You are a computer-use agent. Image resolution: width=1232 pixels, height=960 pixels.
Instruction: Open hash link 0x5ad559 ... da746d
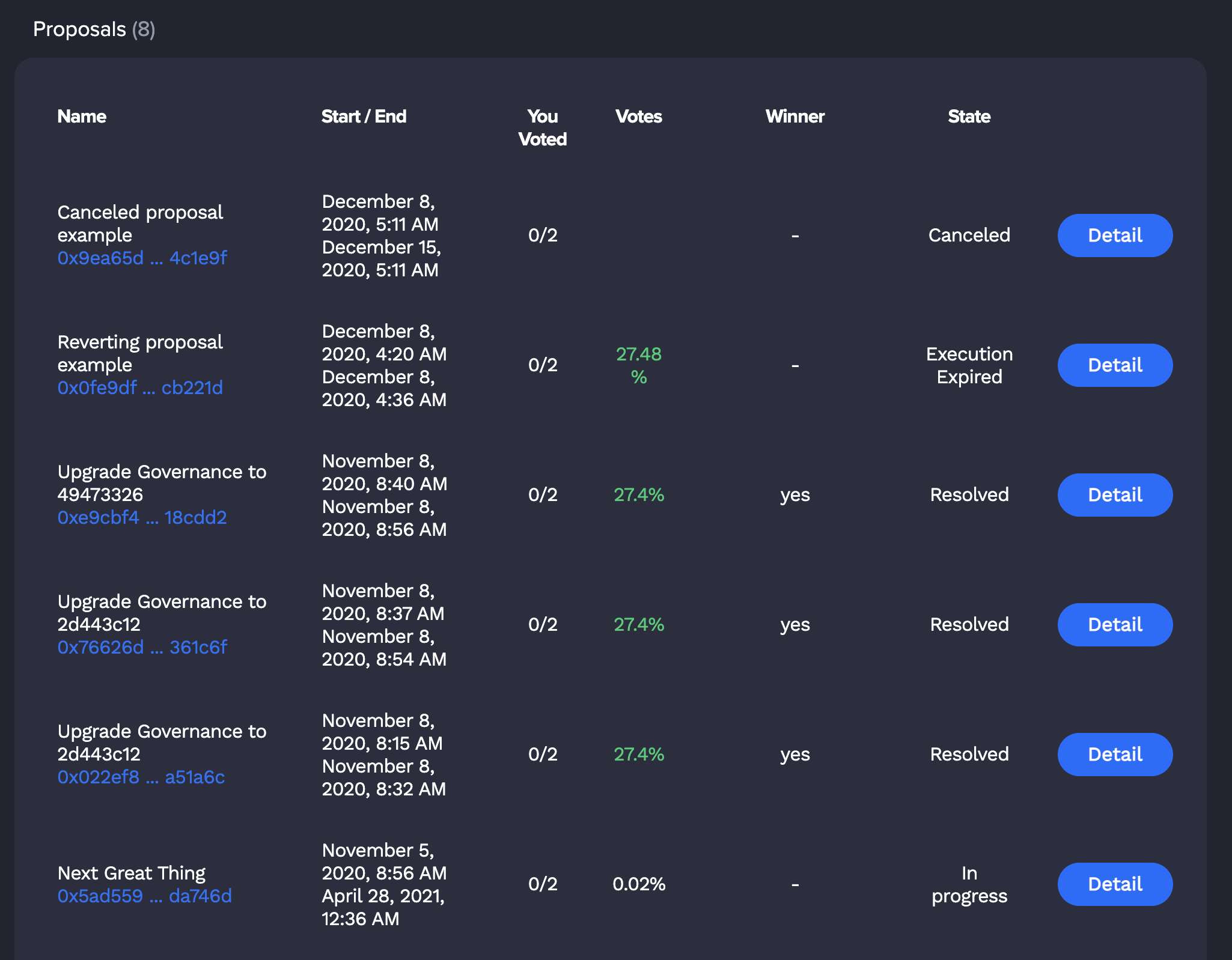144,896
